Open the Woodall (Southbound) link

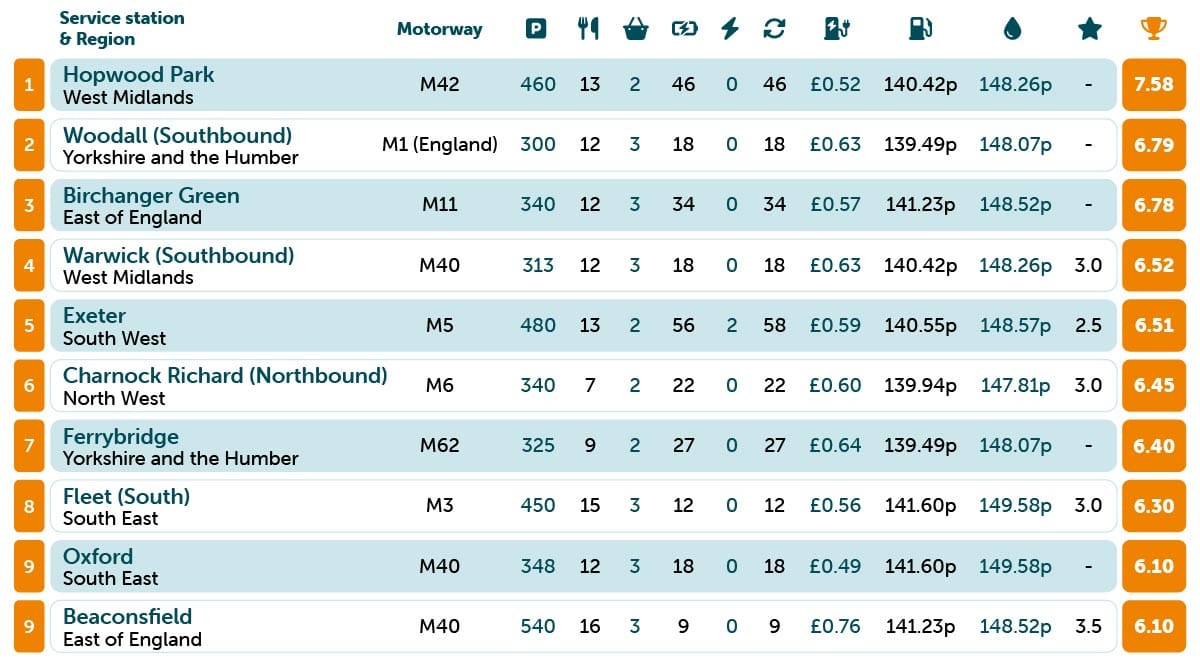click(177, 135)
